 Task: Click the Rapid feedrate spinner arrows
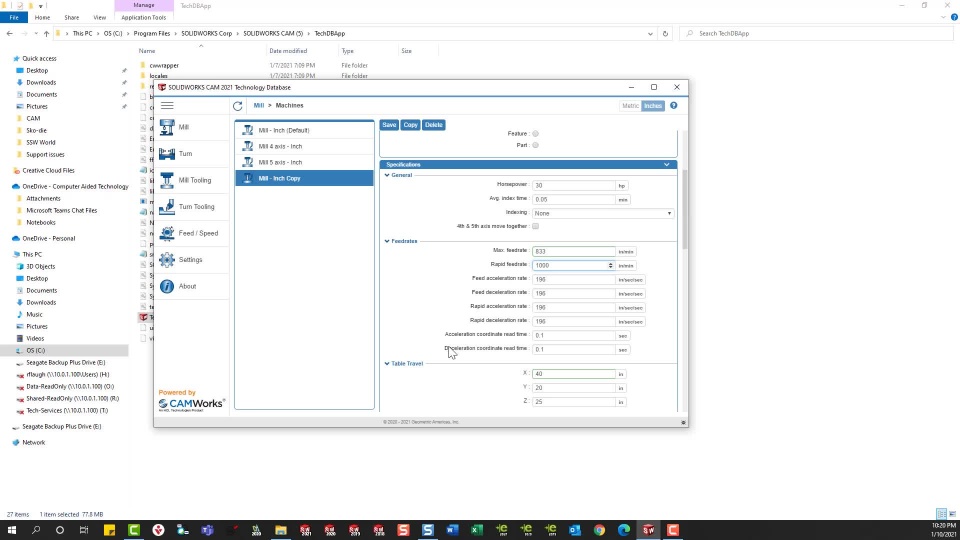610,266
